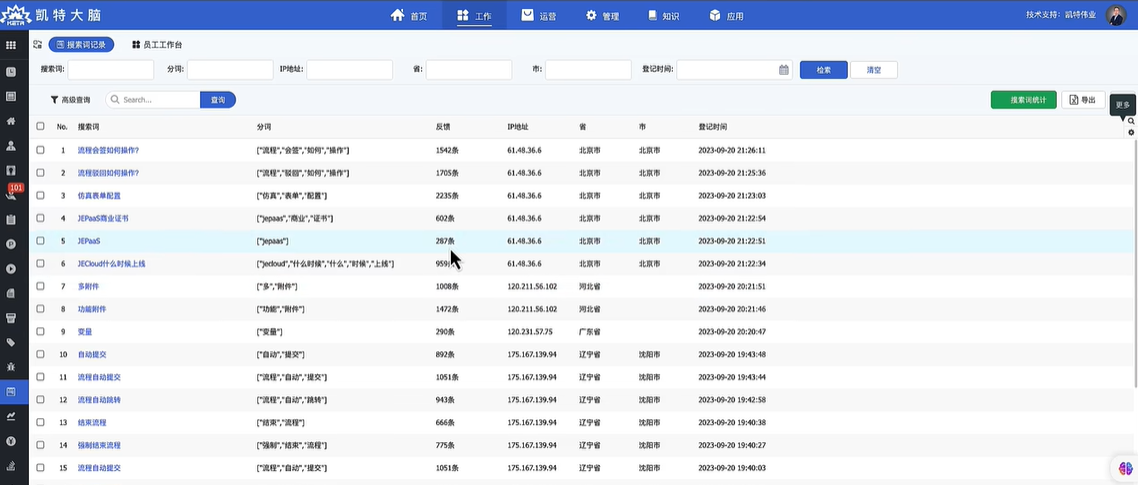
Task: Click the person icon in left sidebar
Action: (x=11, y=146)
